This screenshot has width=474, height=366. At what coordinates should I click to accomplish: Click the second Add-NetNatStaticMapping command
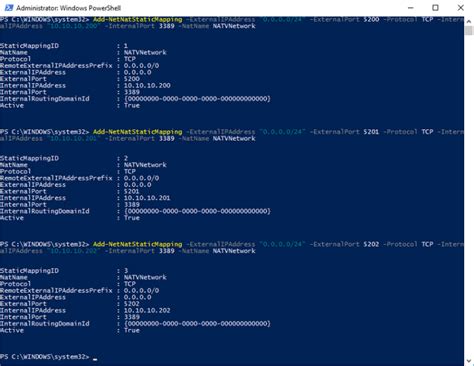pos(138,132)
